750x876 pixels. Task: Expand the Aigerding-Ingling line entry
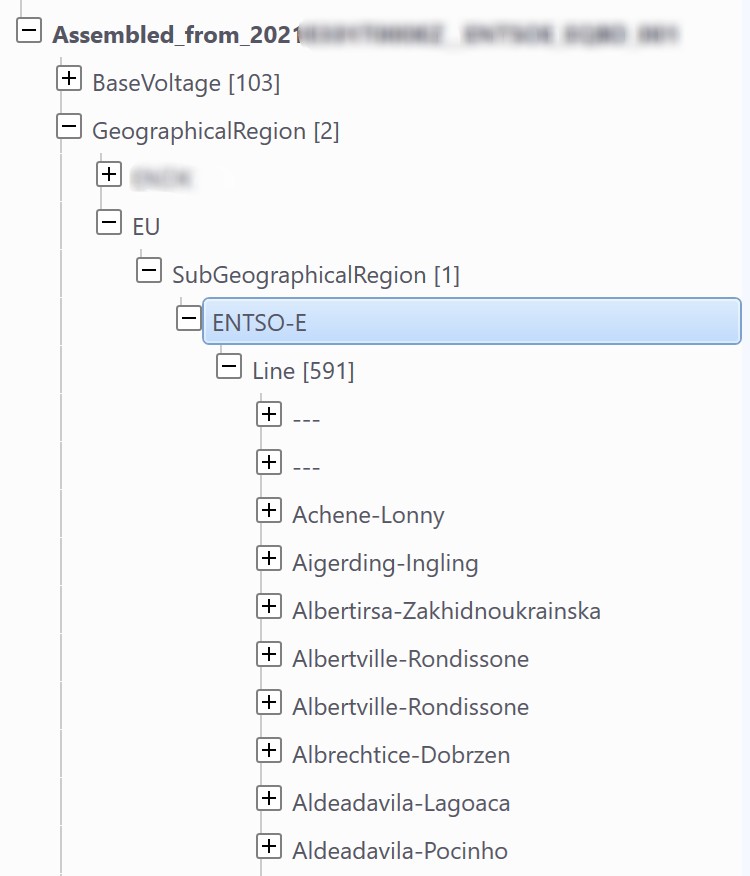pos(269,558)
